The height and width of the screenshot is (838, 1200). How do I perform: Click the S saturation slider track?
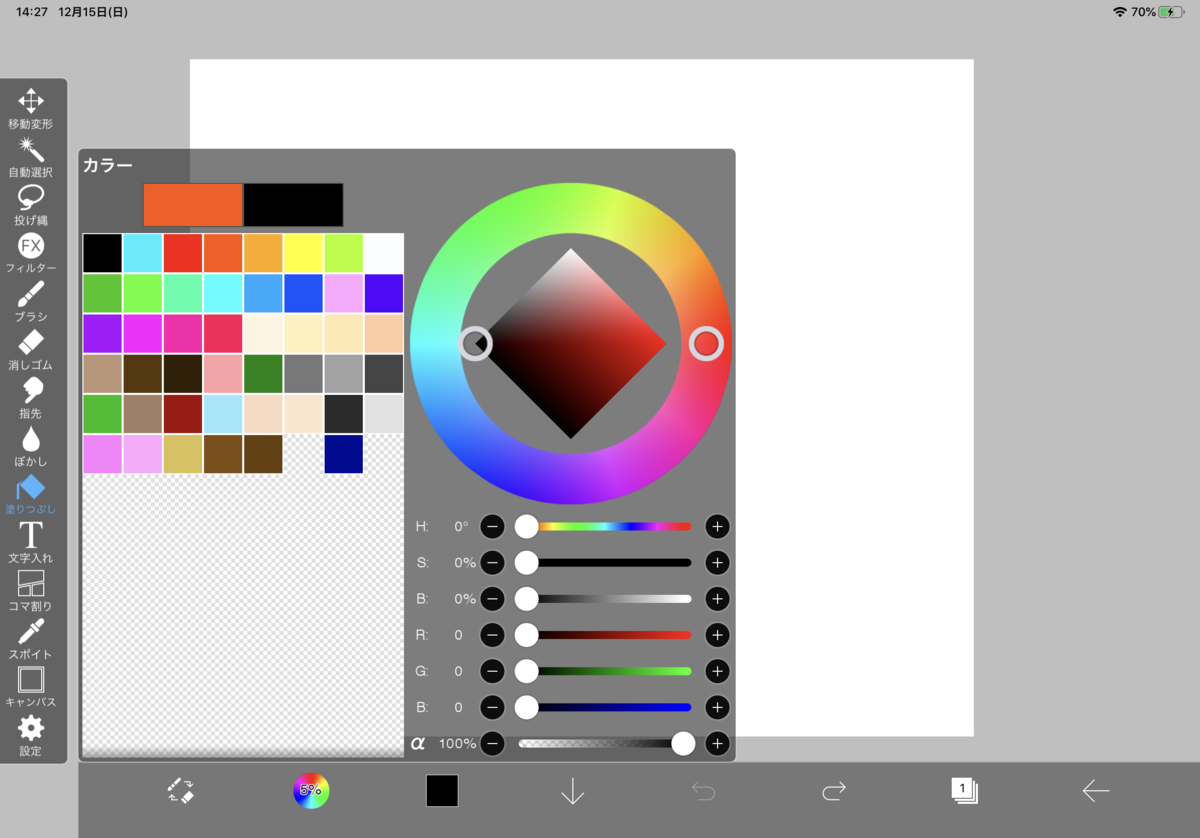tap(605, 562)
